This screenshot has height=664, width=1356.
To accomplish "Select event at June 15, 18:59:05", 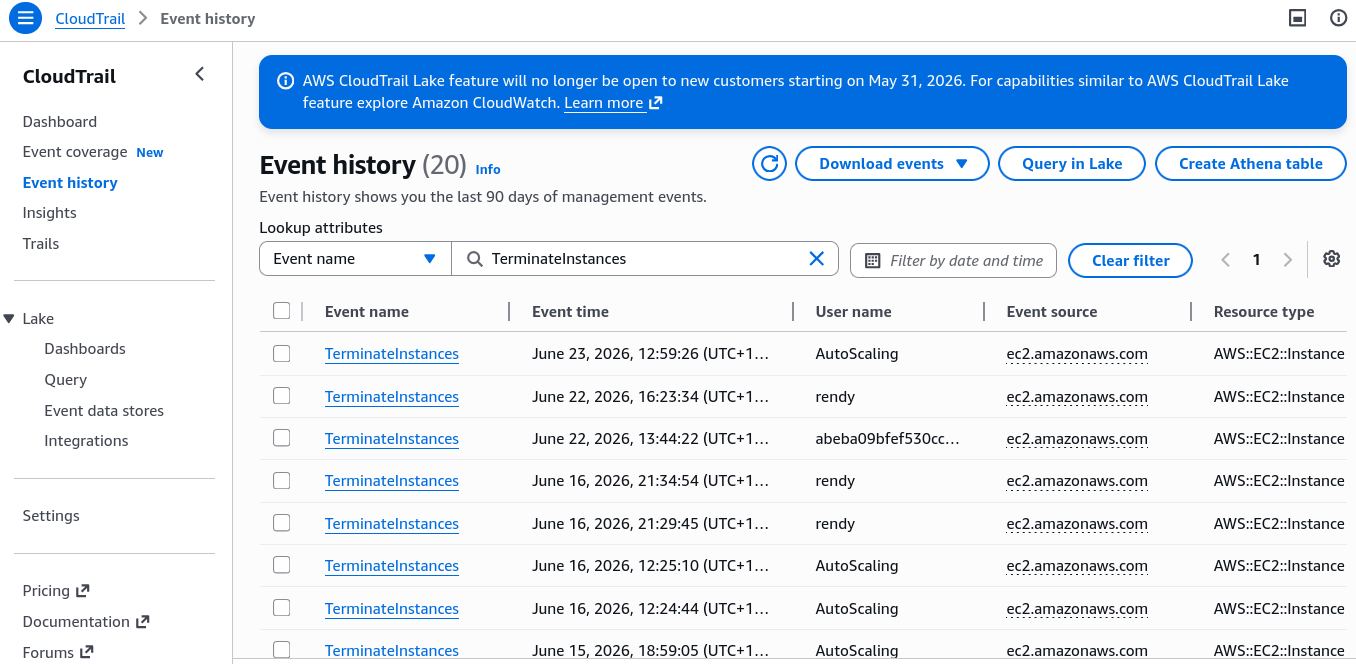I will tap(281, 650).
